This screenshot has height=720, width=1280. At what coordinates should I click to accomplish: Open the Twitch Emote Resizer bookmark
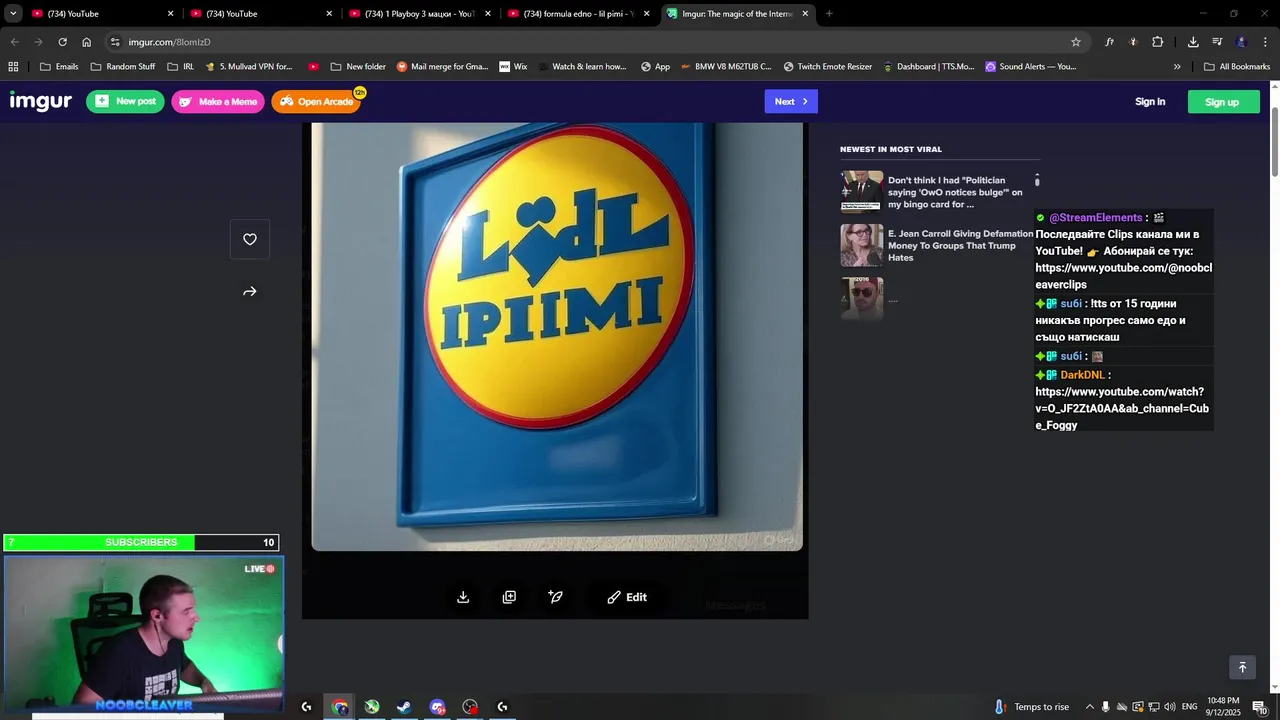click(828, 67)
